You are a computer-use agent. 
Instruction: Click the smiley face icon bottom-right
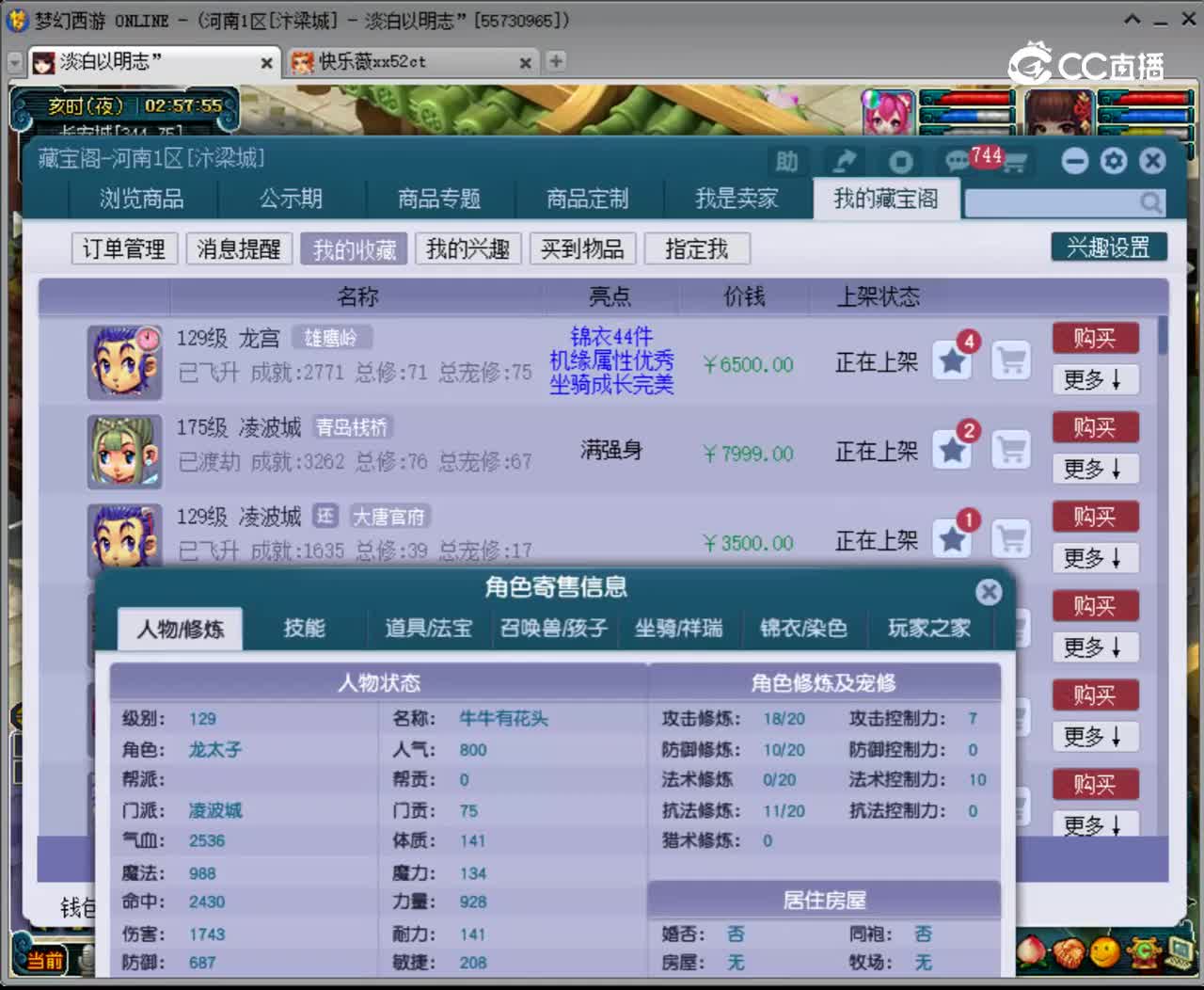[1105, 951]
